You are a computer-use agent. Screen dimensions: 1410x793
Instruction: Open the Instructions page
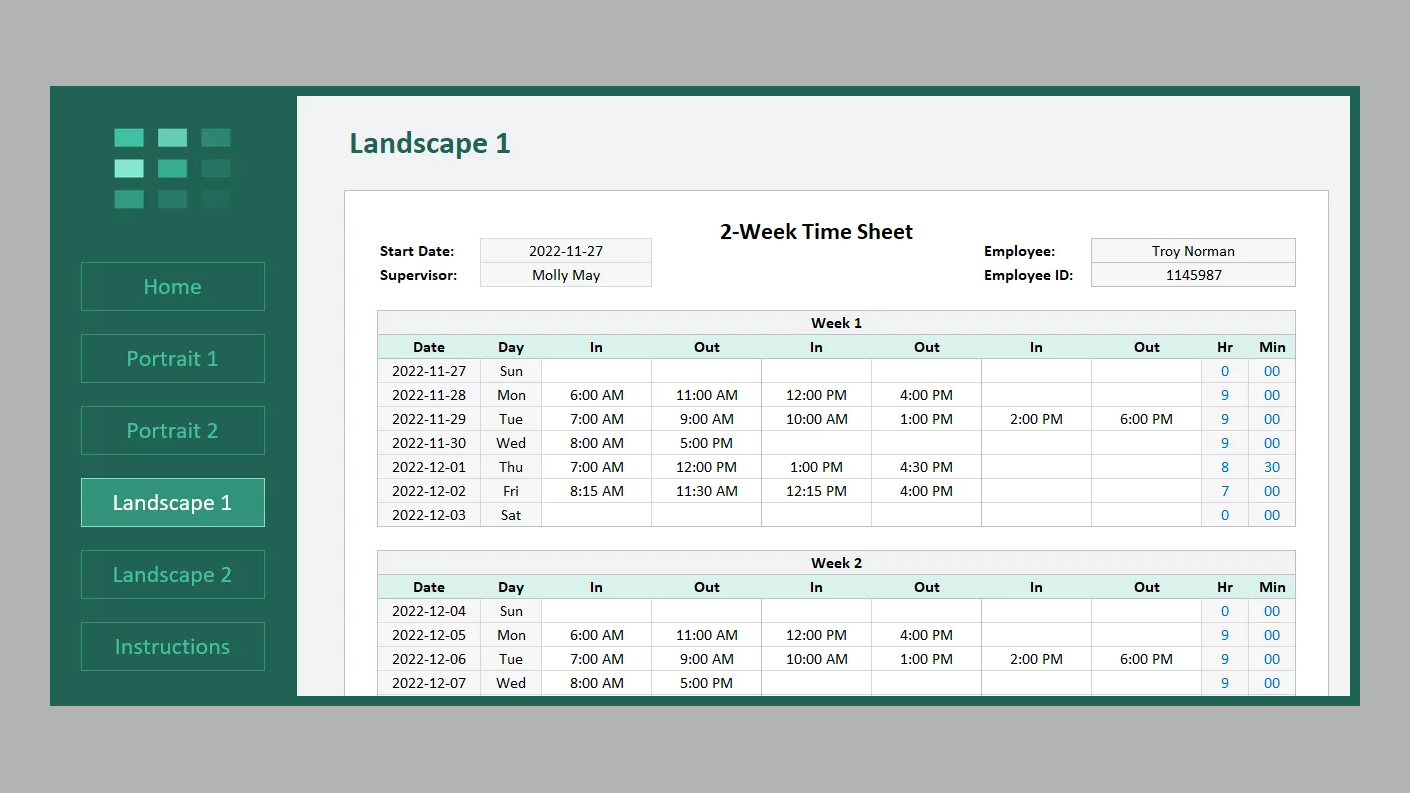click(x=172, y=647)
